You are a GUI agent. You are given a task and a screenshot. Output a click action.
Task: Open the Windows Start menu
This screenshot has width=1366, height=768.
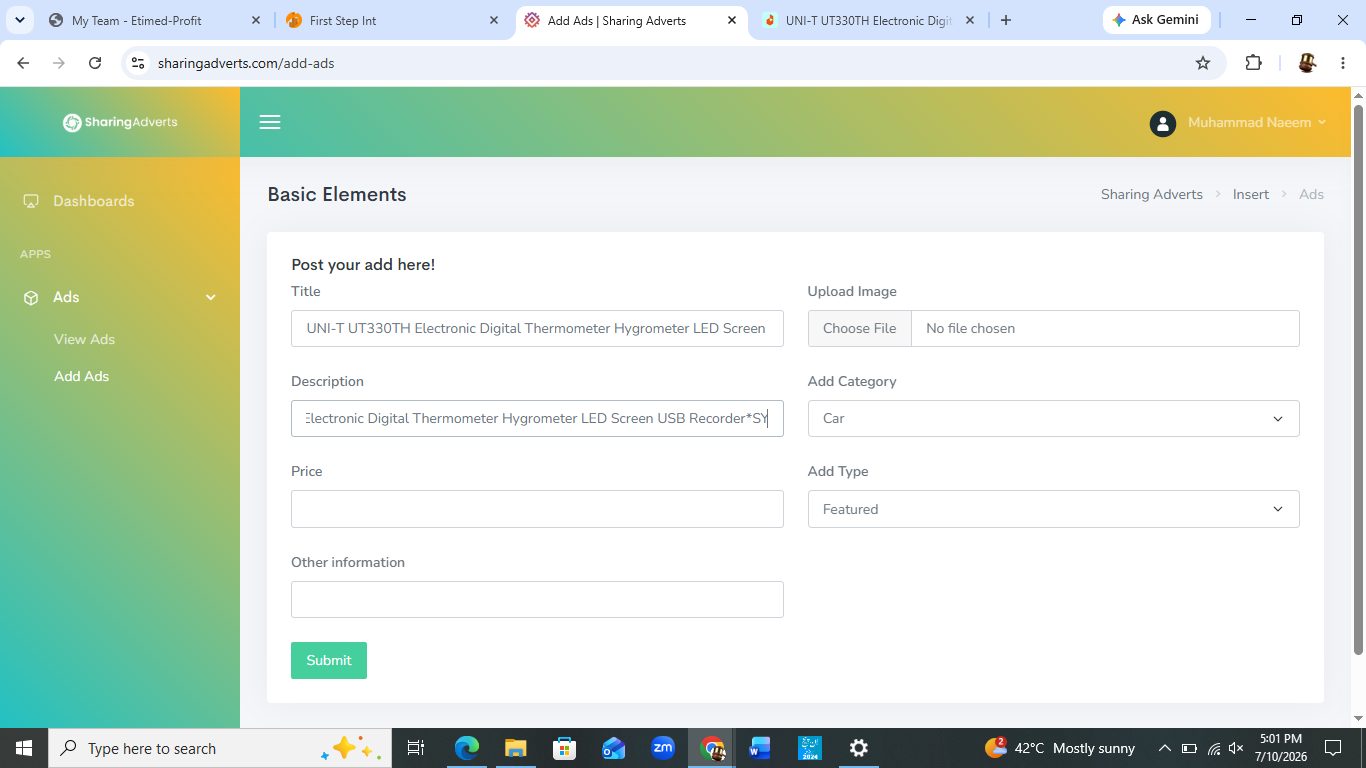point(24,748)
